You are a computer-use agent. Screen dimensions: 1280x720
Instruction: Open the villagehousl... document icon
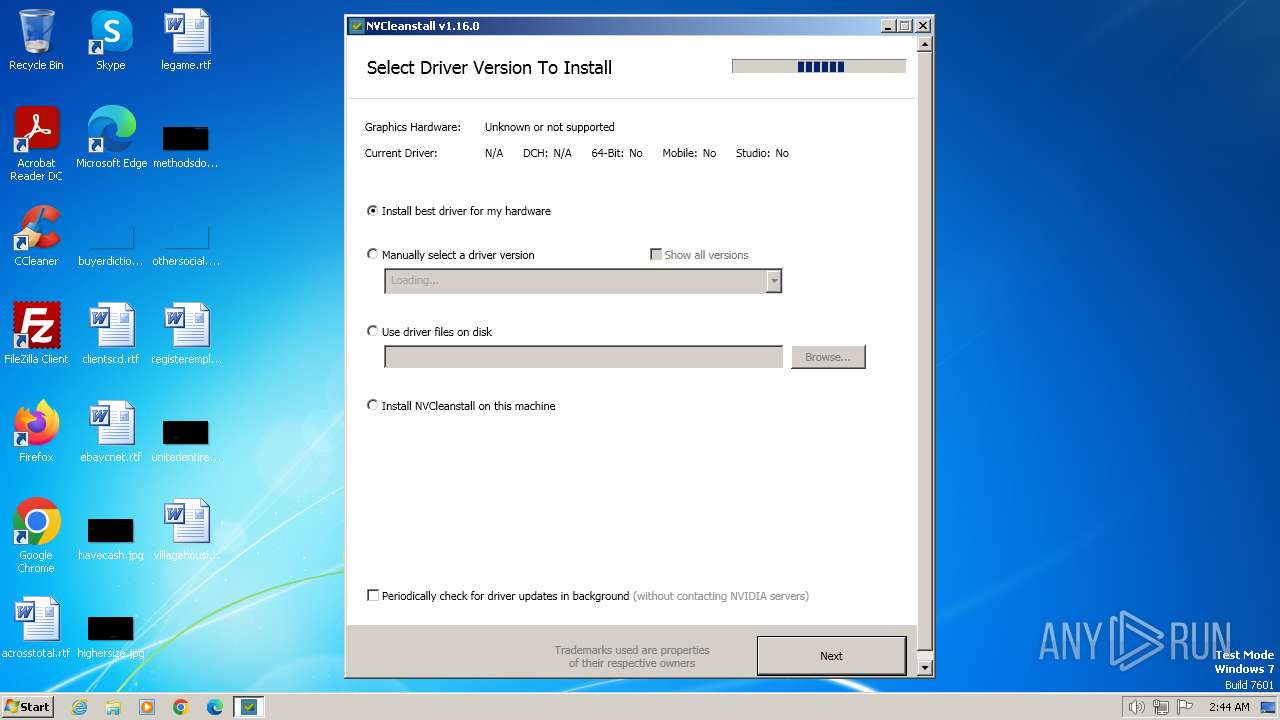pos(186,530)
